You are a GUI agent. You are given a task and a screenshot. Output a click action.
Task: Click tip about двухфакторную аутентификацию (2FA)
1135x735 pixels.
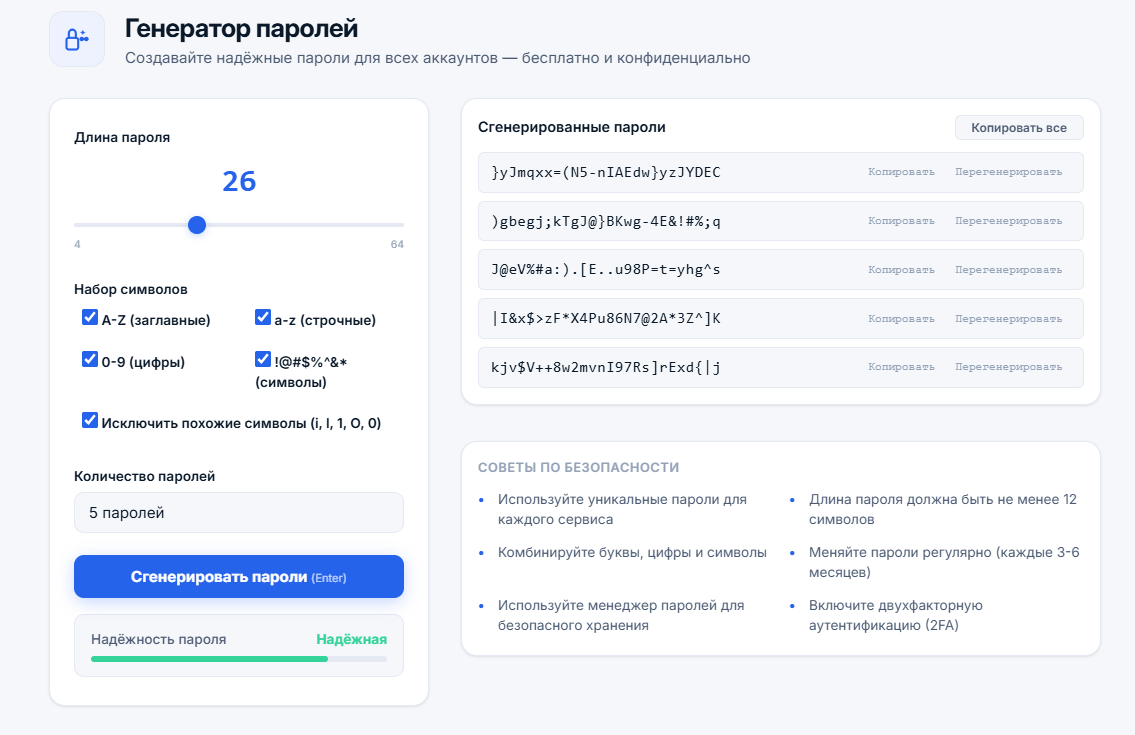click(x=896, y=616)
